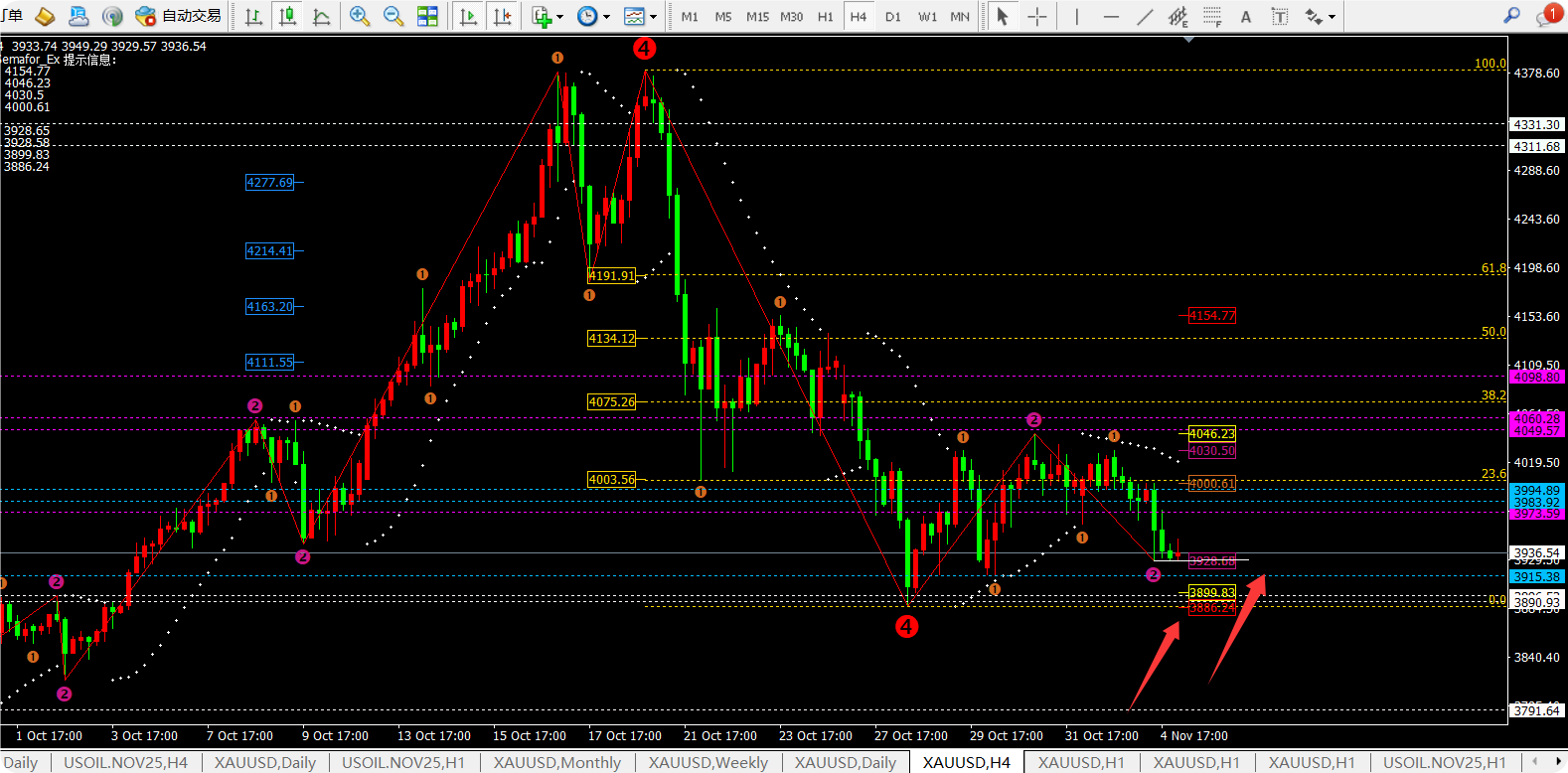Tile chart windows with the grid icon
The image size is (1568, 773).
(x=427, y=16)
